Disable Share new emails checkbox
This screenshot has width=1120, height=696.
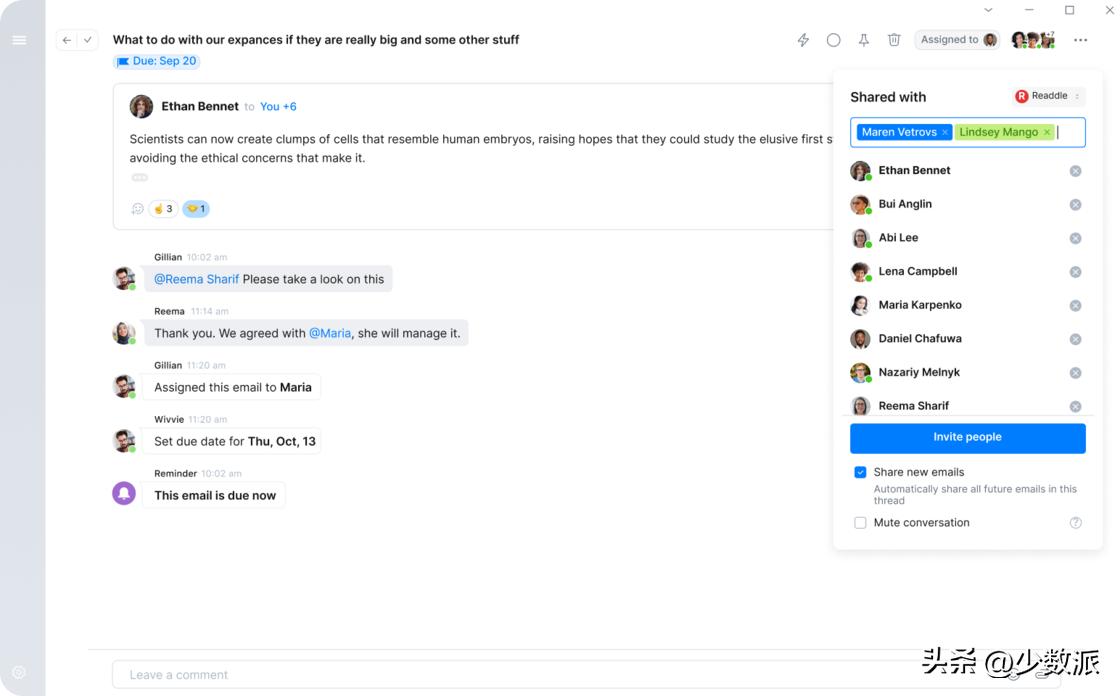click(860, 472)
